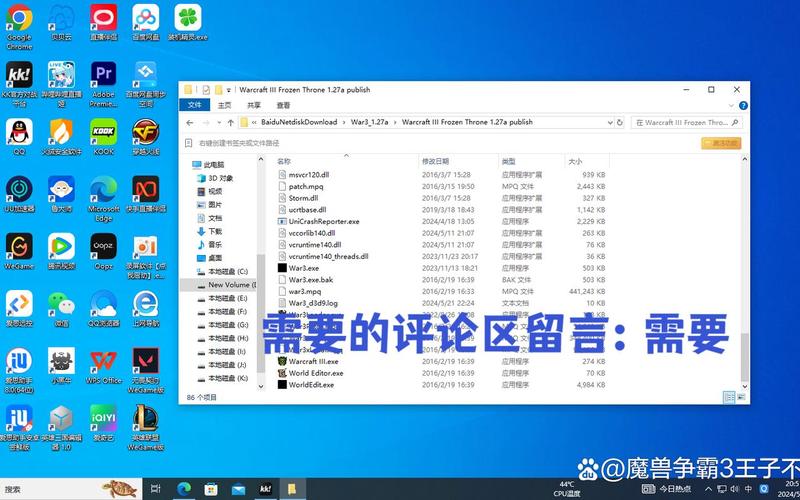The height and width of the screenshot is (500, 800).
Task: Open Mail app in taskbar
Action: click(238, 489)
